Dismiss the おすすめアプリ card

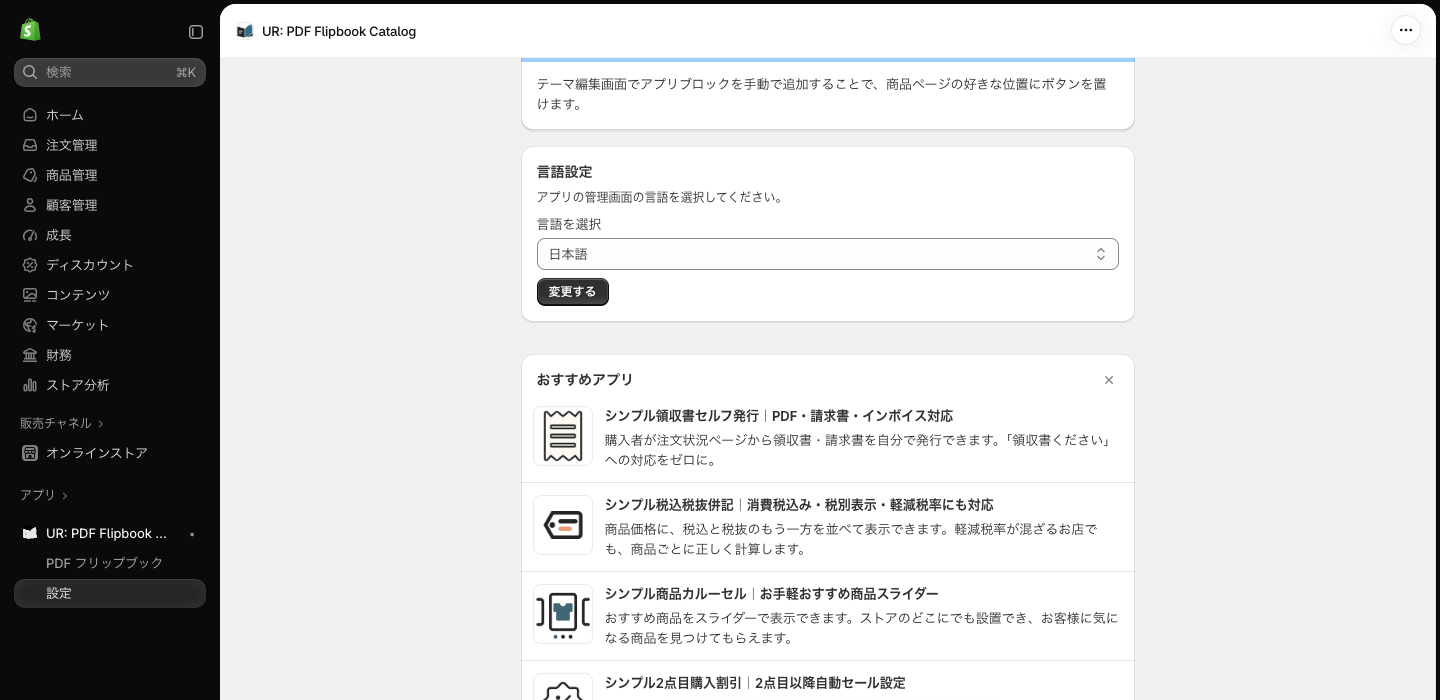(1109, 380)
